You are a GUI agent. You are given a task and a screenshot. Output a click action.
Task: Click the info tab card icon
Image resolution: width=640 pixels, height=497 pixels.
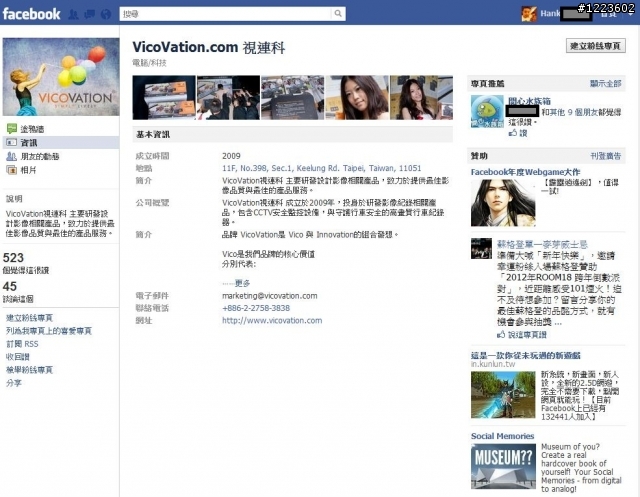(11, 142)
